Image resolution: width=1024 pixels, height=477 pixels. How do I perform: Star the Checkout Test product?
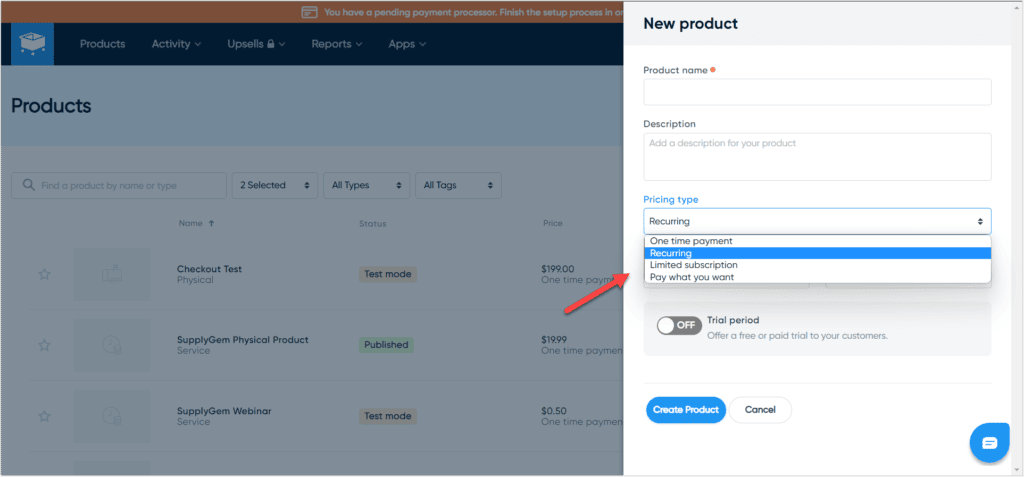(44, 274)
